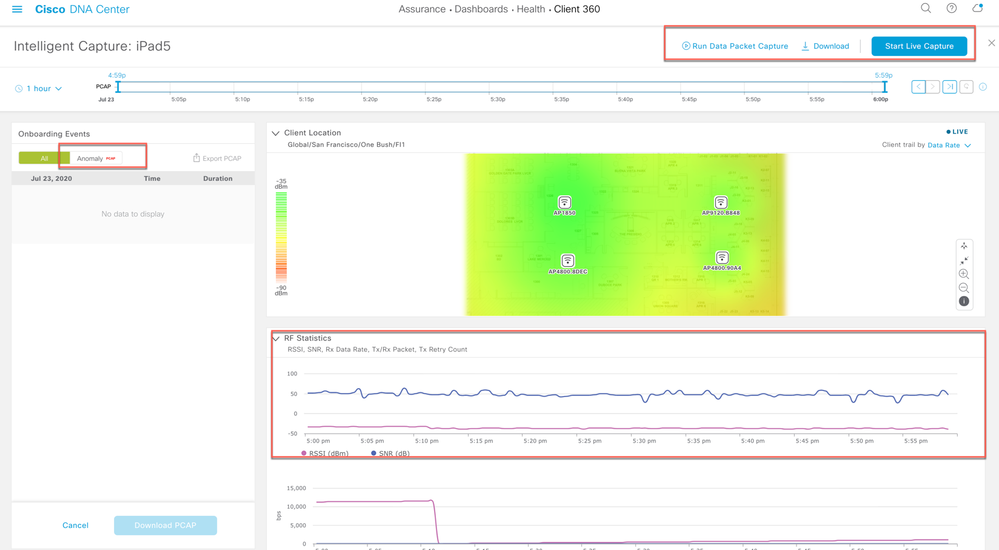Click the Duration column header

pyautogui.click(x=217, y=178)
